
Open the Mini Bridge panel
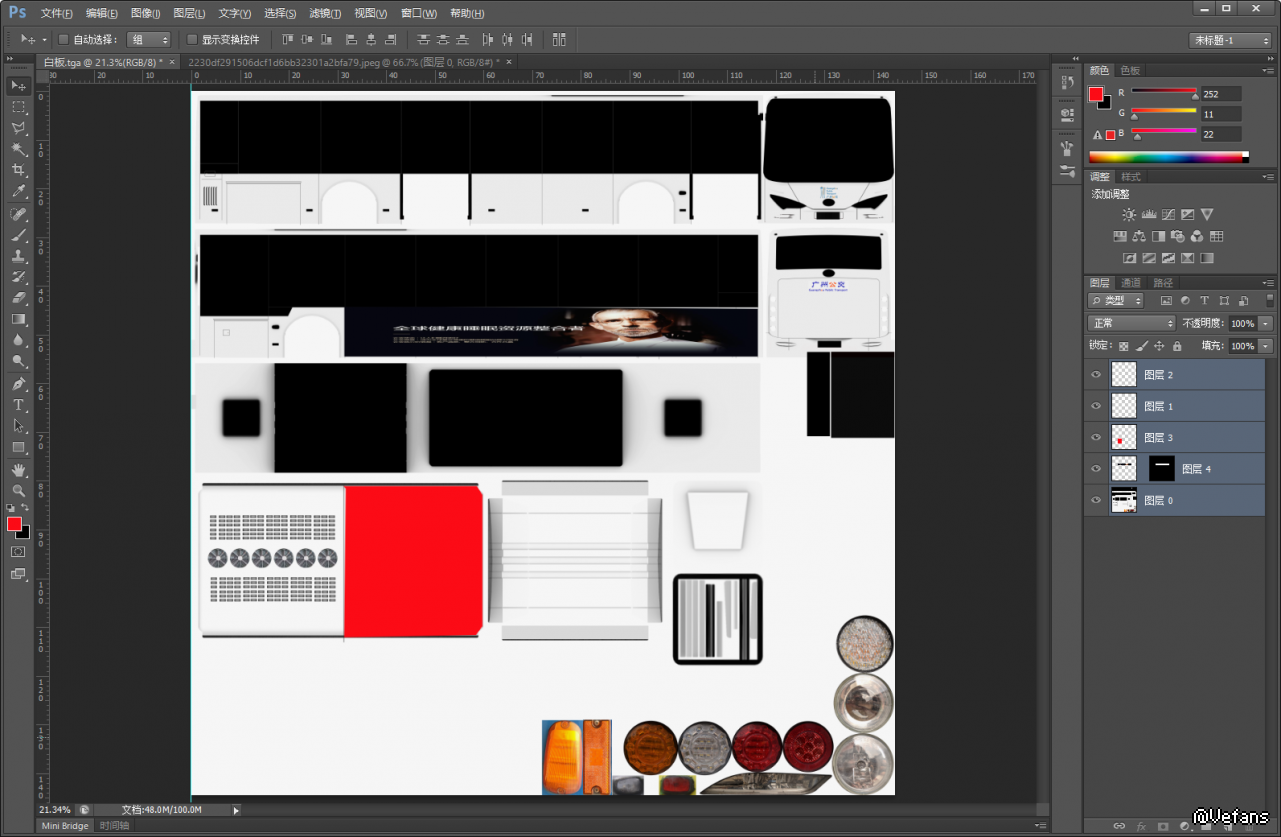pos(65,826)
